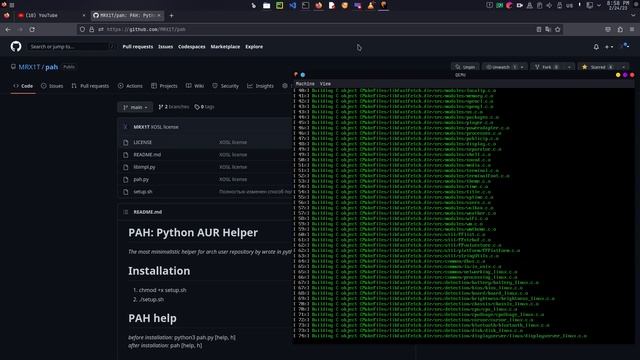Image resolution: width=640 pixels, height=360 pixels.
Task: Select the repository Pull requests tab
Action: click(x=90, y=86)
